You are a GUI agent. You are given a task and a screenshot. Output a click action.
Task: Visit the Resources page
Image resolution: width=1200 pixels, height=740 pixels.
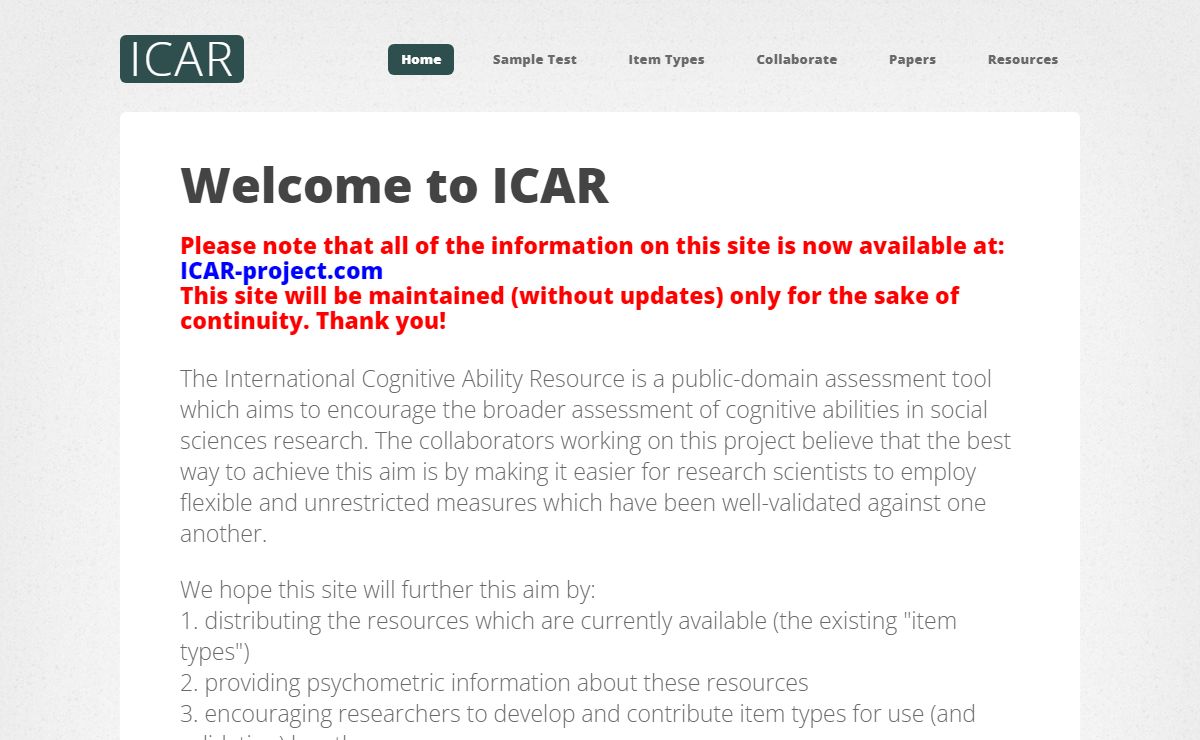[1023, 59]
